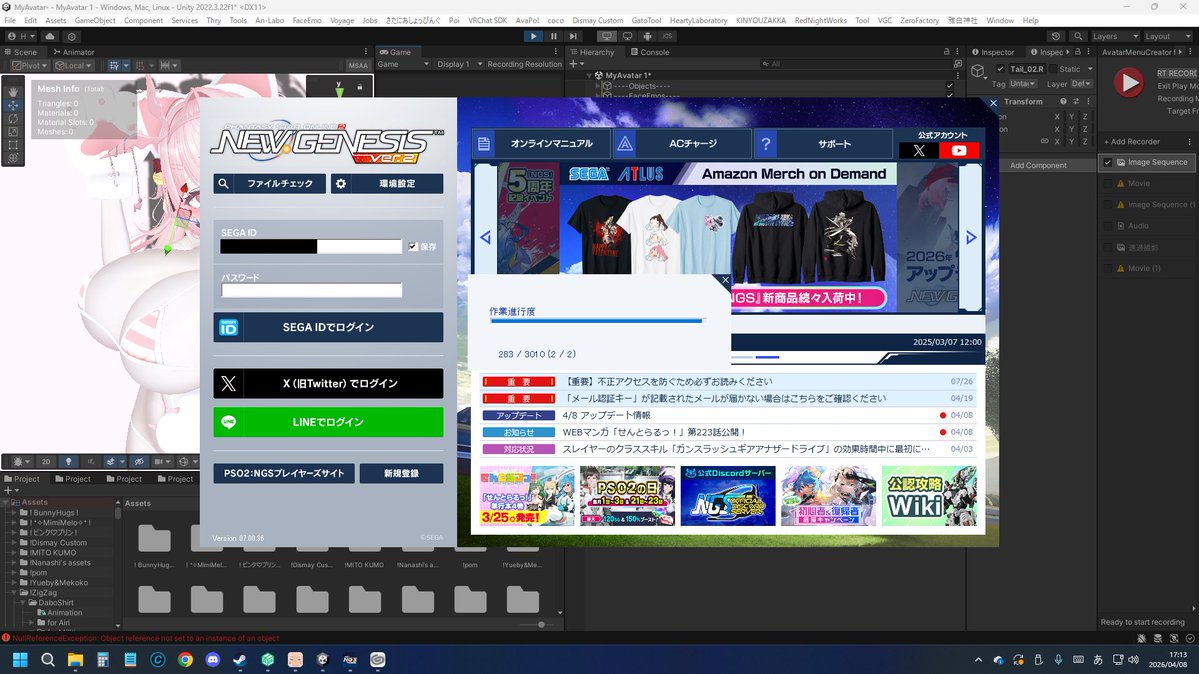The height and width of the screenshot is (674, 1199).
Task: Select the Move tool in the Scene view
Action: (x=13, y=105)
